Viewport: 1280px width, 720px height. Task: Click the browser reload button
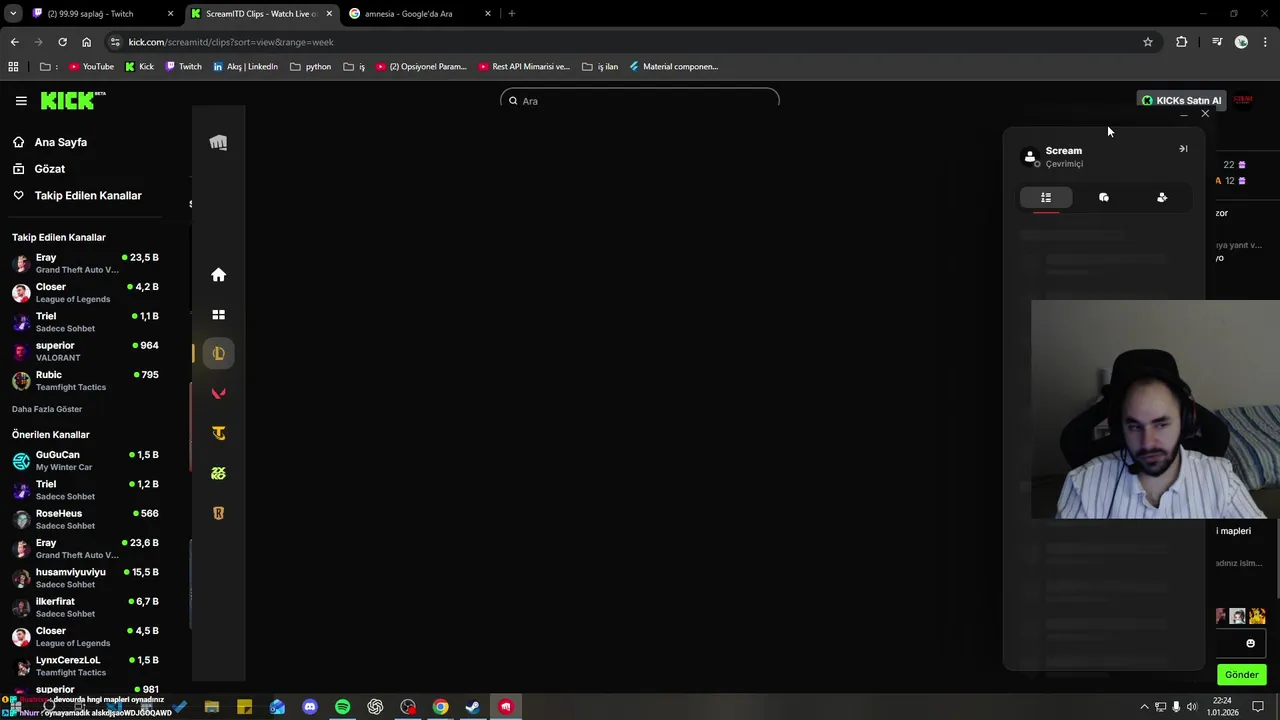[x=62, y=42]
